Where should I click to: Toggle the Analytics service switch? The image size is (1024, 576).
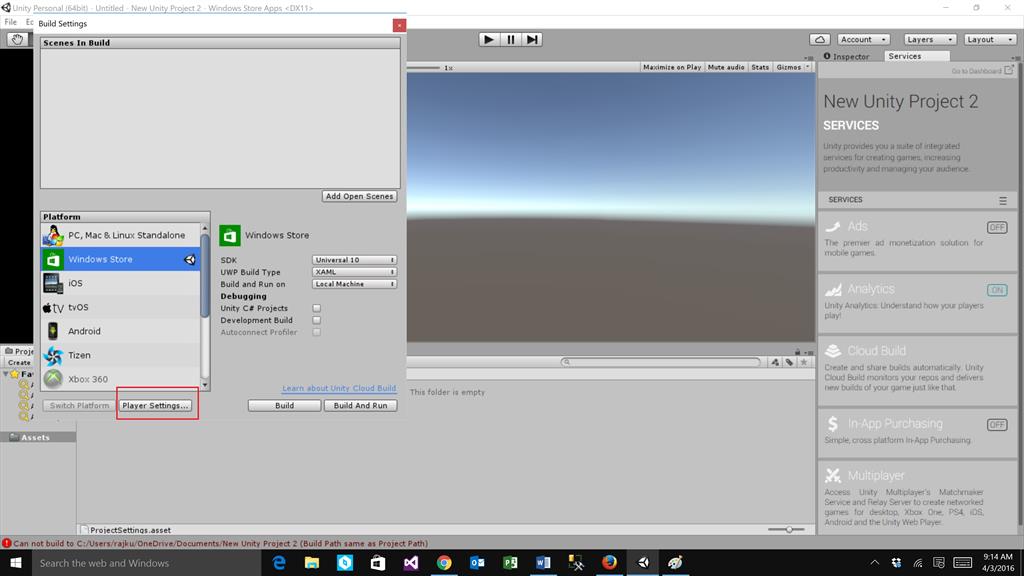click(997, 290)
